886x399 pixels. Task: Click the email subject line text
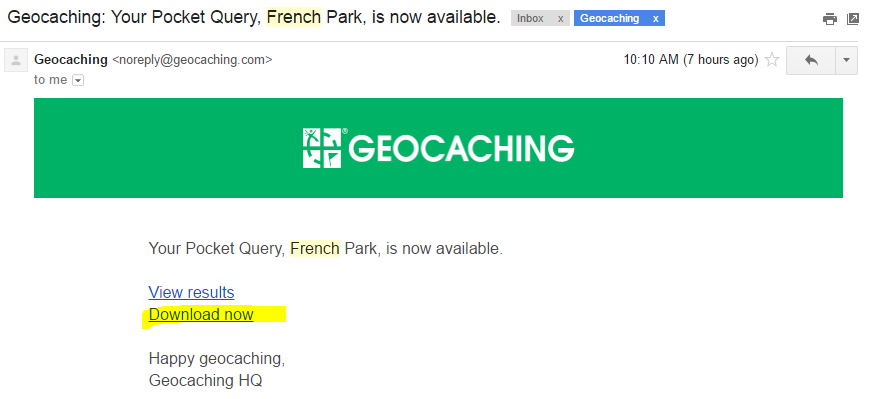254,18
